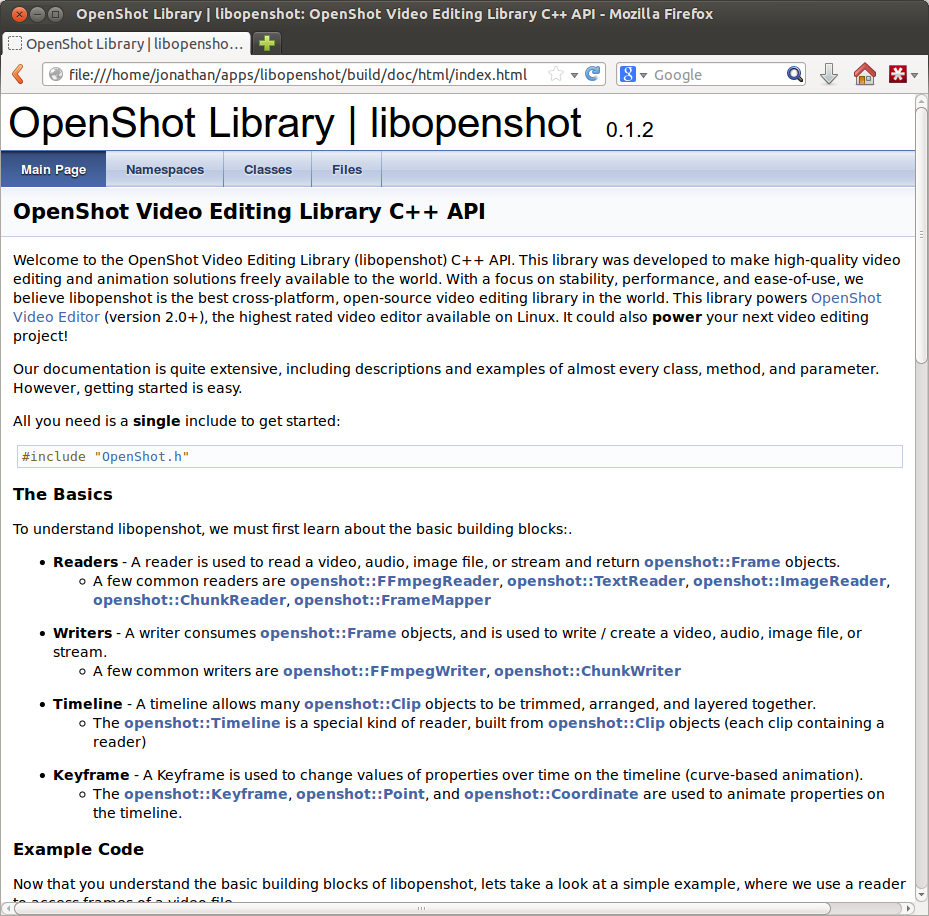Follow the openshot::FFmpegReader link
Screen dimensions: 929x916
click(x=394, y=581)
